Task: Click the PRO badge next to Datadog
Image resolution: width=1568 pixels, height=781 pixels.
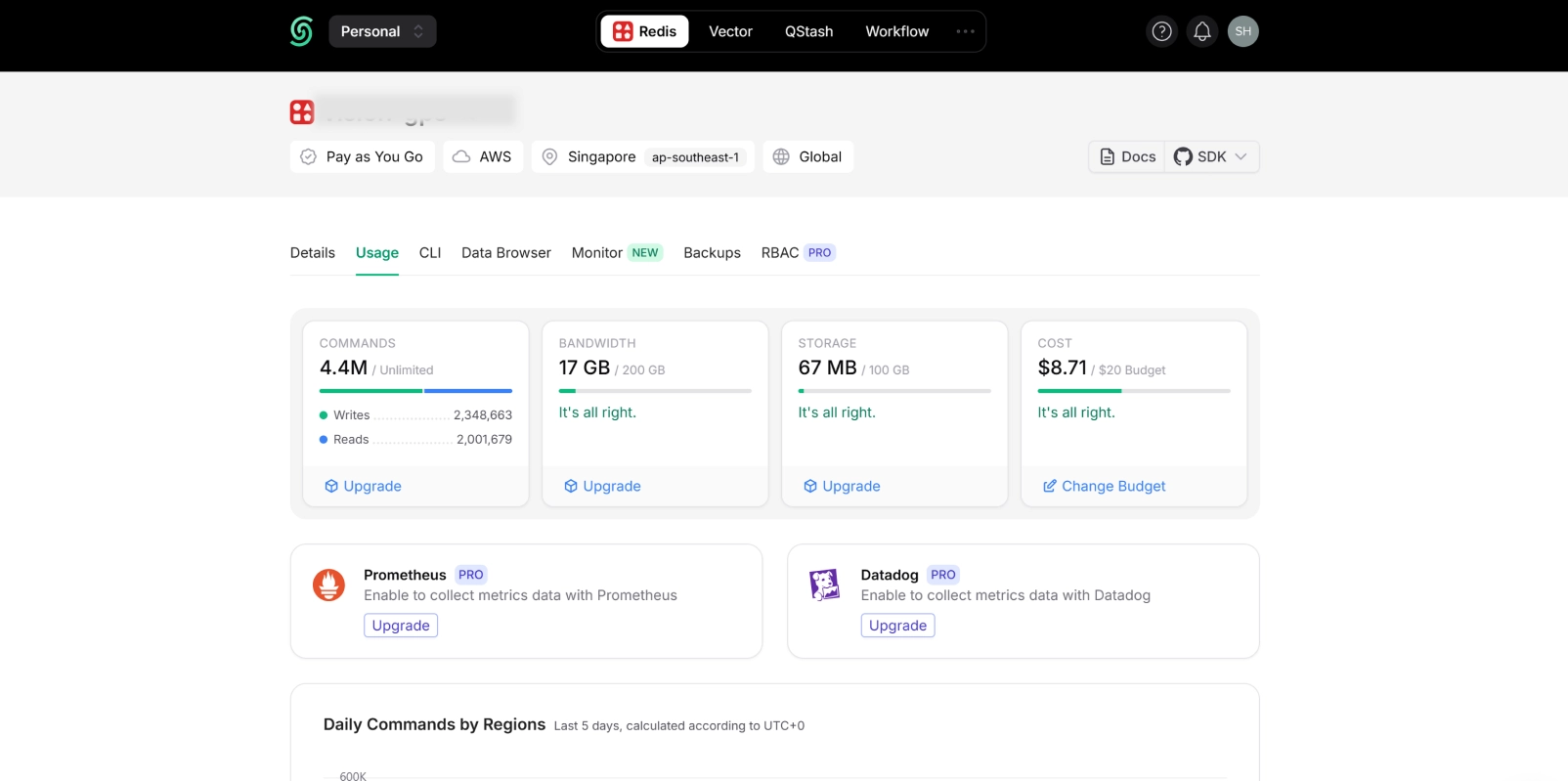Action: 943,575
